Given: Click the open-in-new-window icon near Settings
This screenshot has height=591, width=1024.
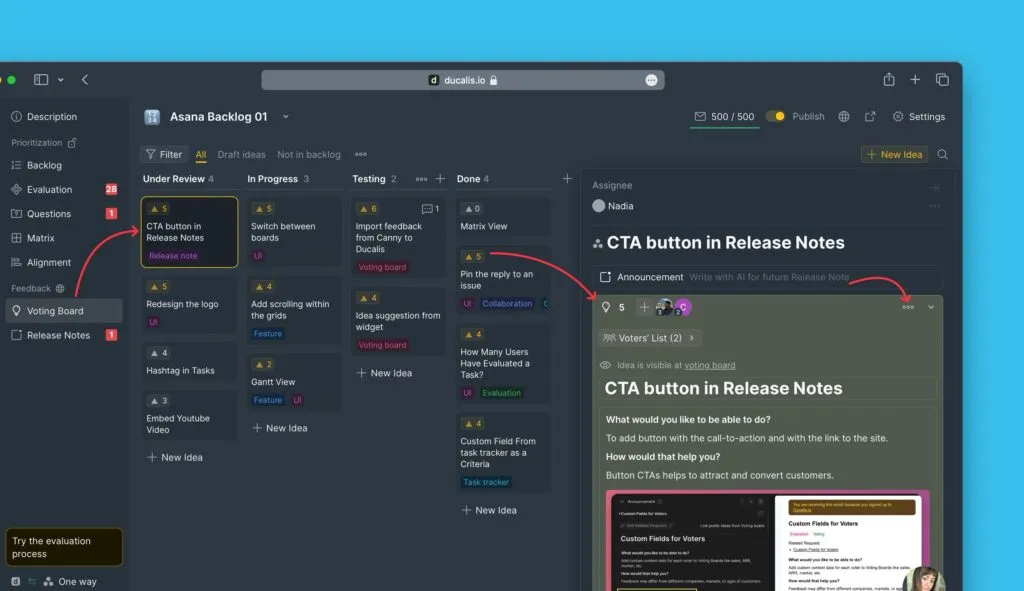Looking at the screenshot, I should (x=870, y=117).
